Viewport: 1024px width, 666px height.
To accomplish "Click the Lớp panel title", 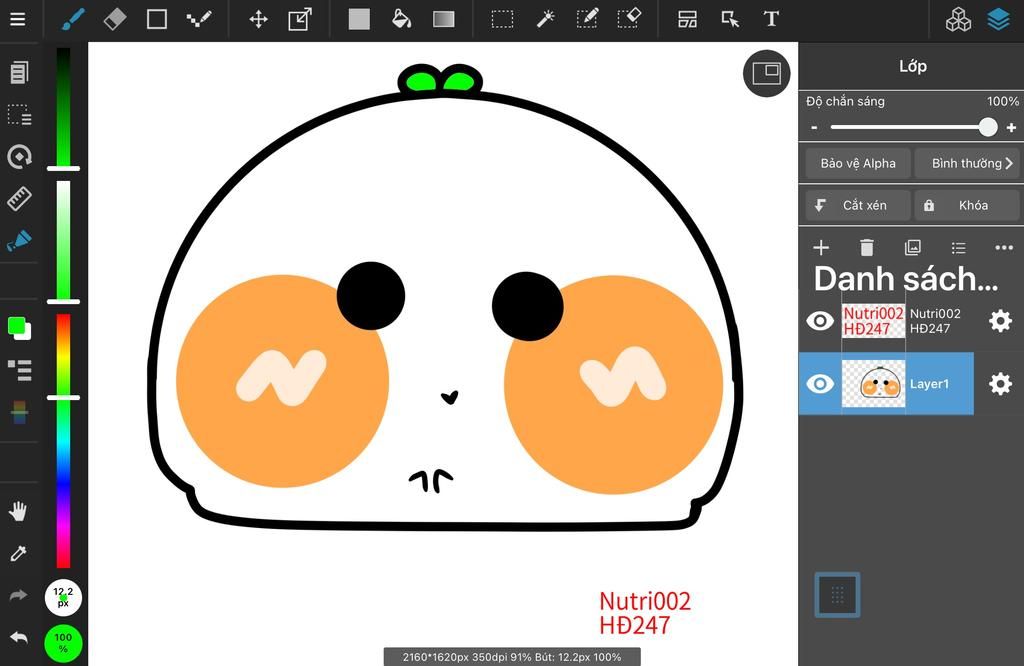I will 912,66.
